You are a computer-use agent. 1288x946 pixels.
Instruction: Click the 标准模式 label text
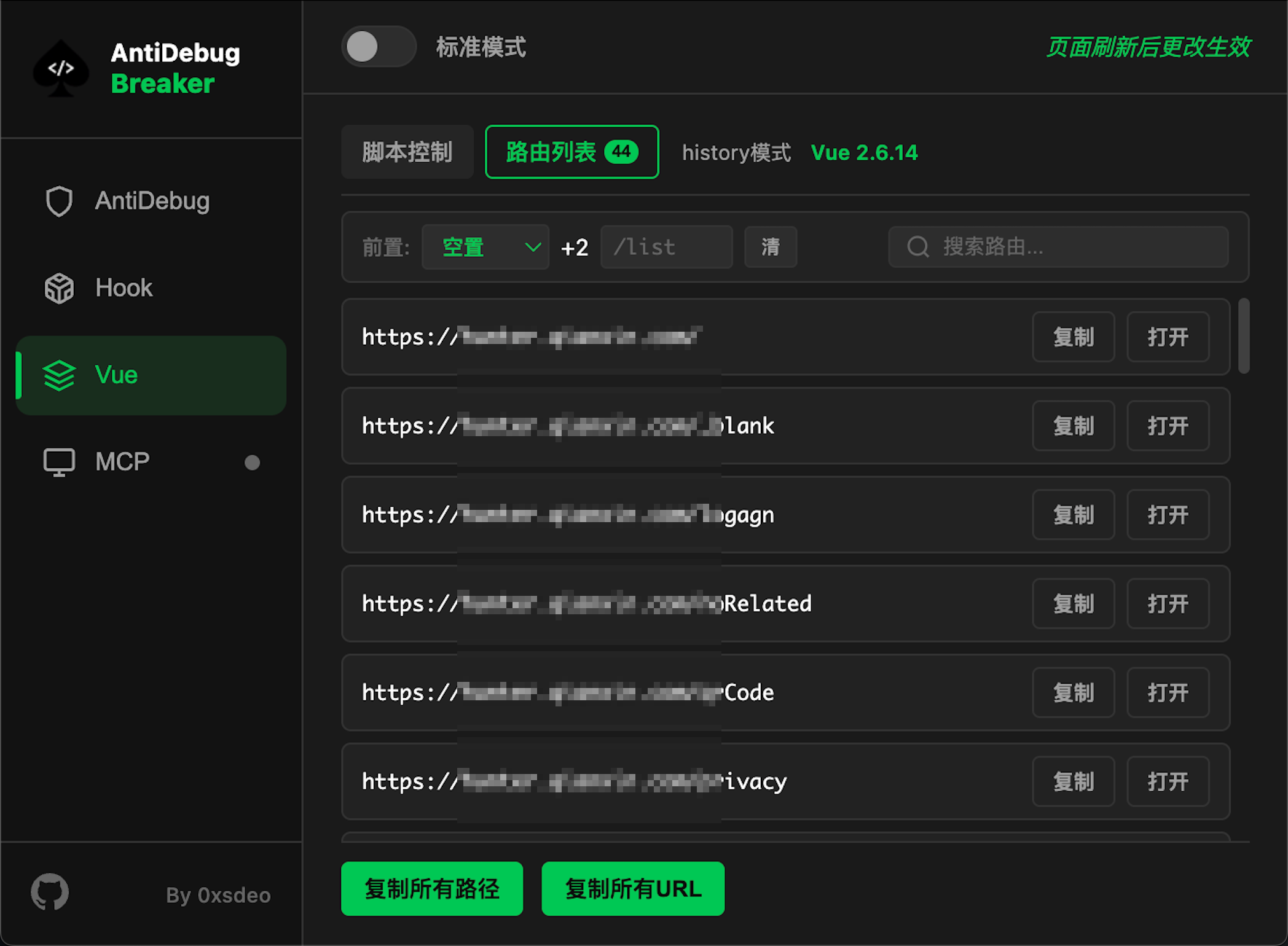481,47
